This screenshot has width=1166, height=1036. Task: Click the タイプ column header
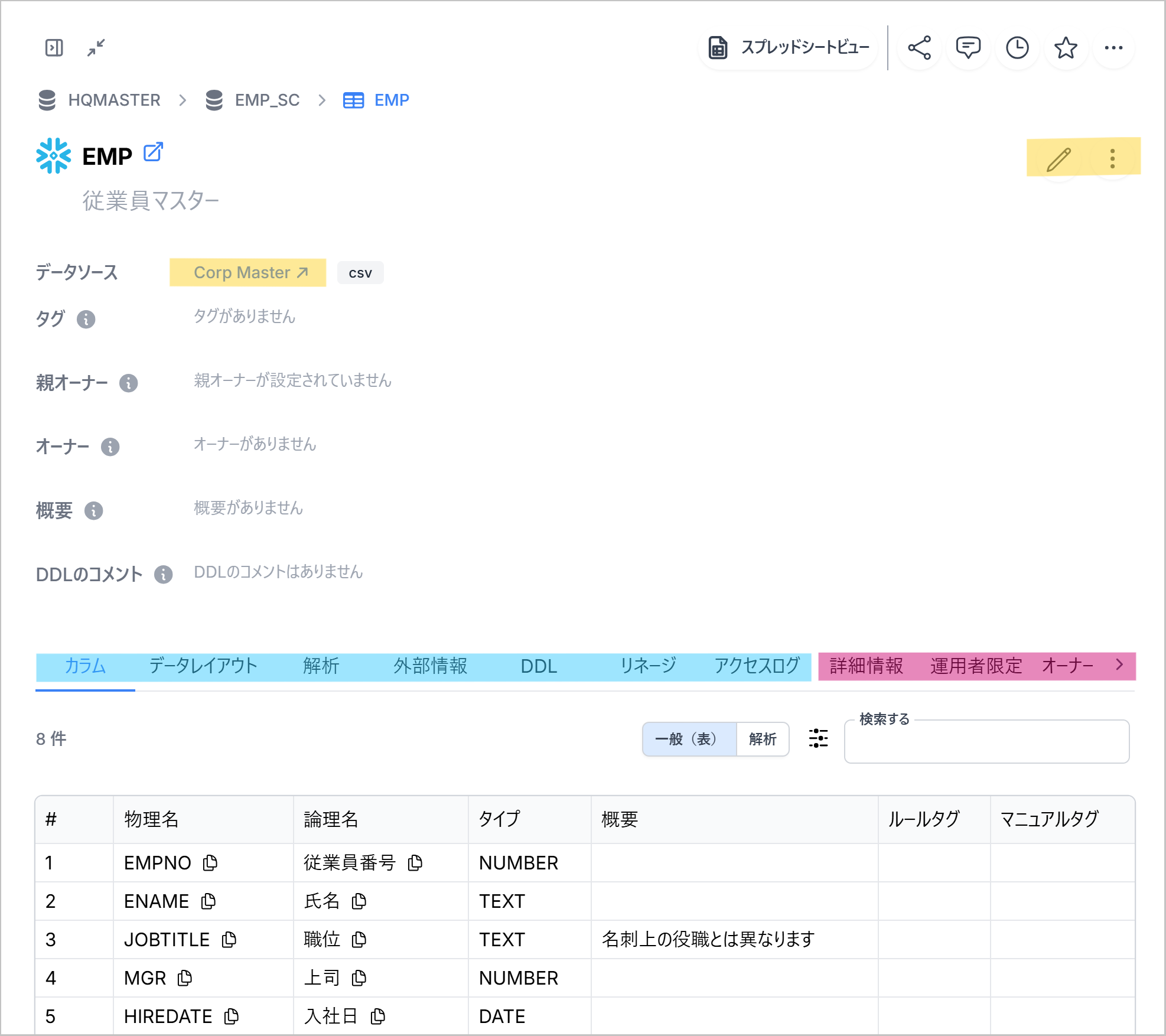pyautogui.click(x=530, y=820)
